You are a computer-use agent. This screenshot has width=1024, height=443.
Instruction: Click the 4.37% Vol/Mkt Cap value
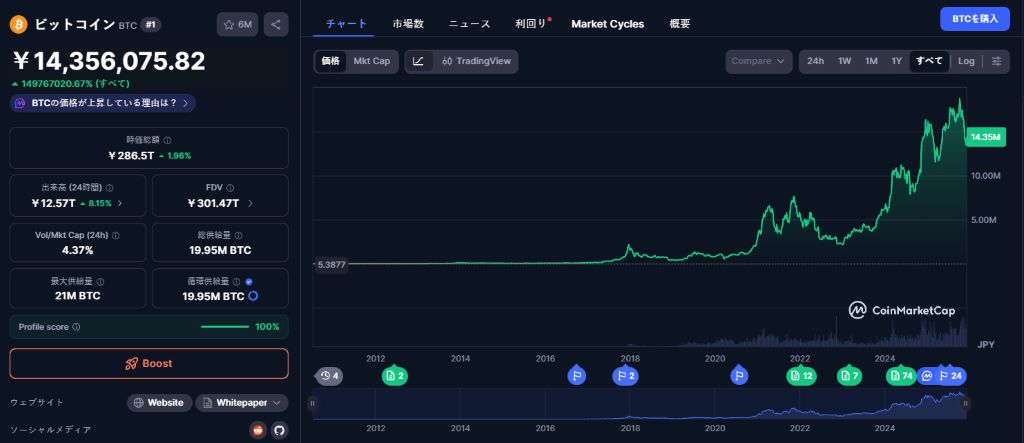pyautogui.click(x=77, y=250)
